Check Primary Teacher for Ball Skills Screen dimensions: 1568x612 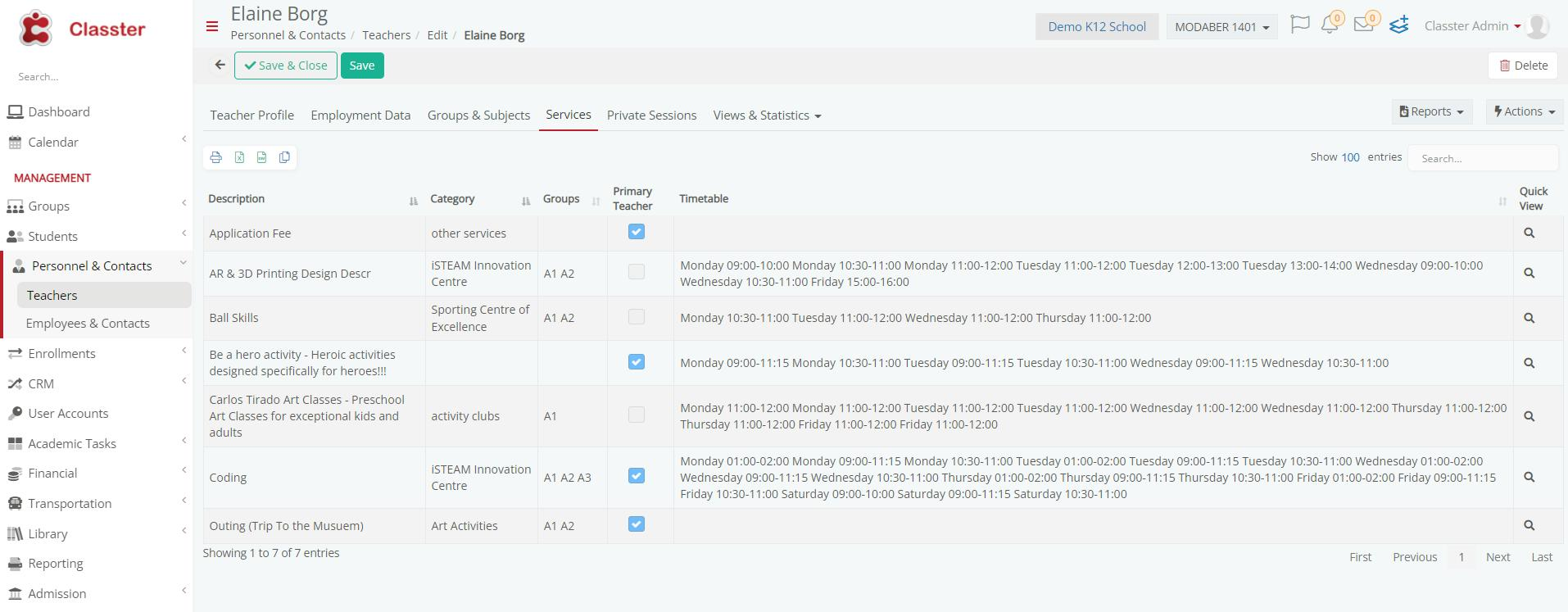637,317
